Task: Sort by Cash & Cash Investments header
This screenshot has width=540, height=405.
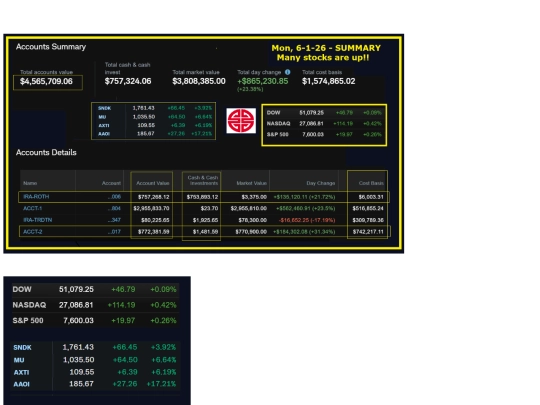Action: tap(202, 180)
